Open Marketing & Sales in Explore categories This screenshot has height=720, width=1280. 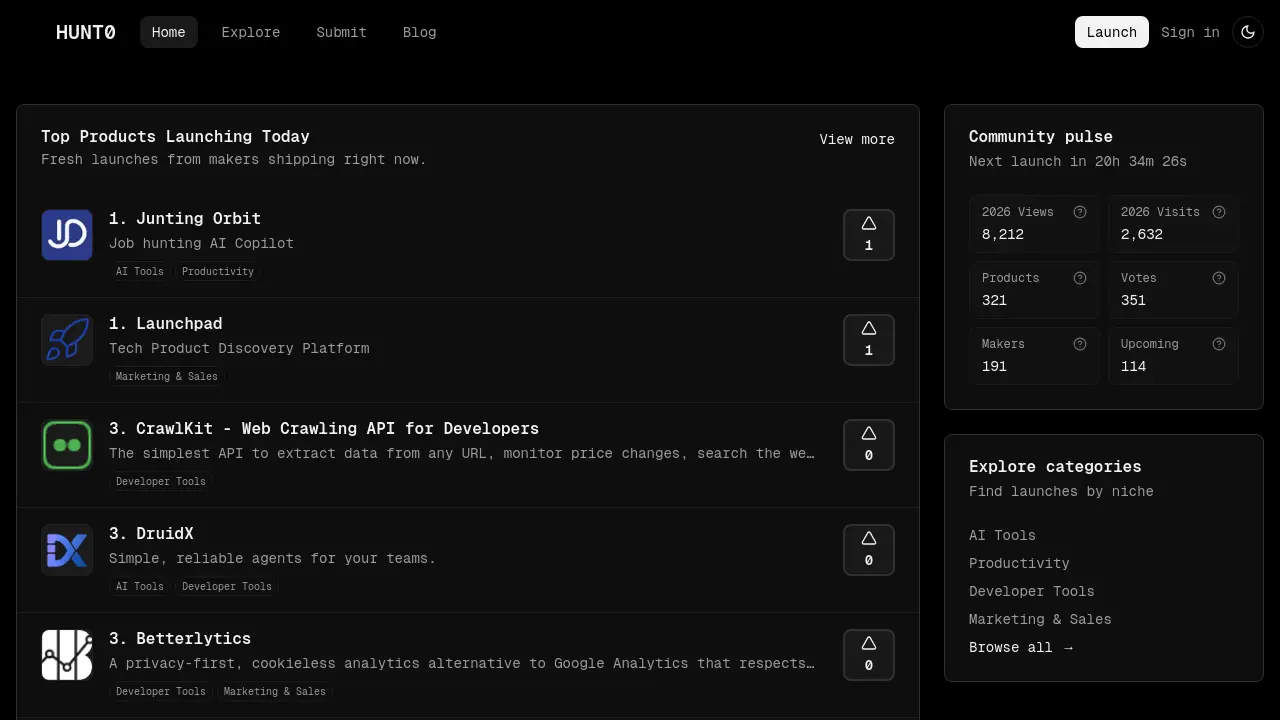point(1040,619)
